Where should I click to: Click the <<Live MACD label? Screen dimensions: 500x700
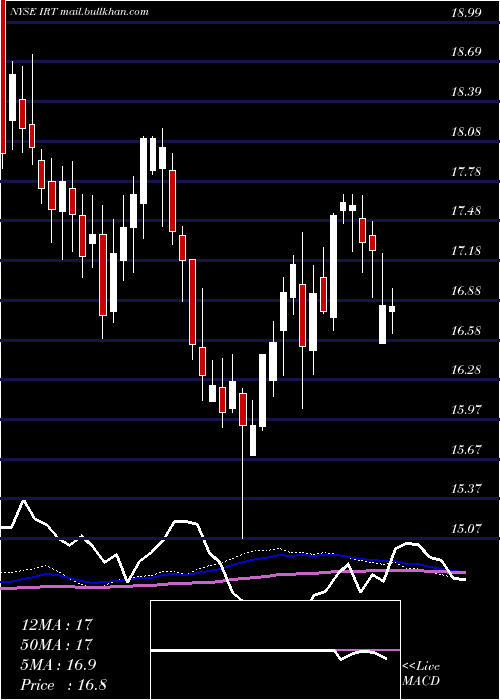click(x=421, y=674)
